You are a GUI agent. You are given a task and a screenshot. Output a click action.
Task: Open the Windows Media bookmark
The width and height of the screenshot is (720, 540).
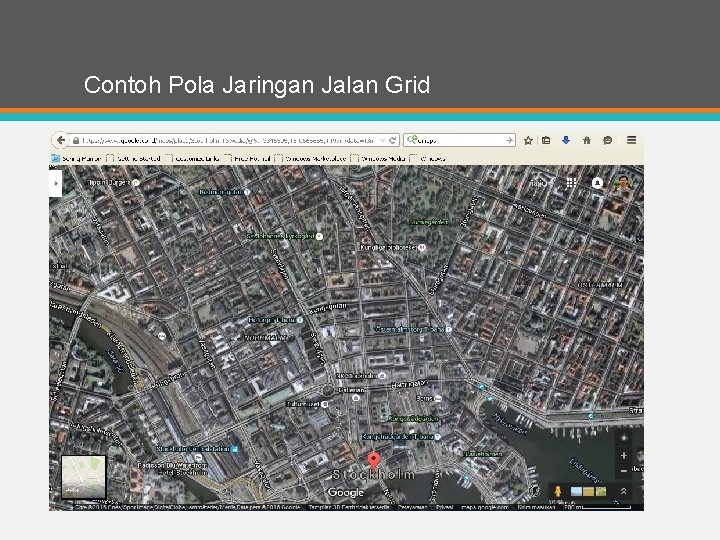click(378, 158)
